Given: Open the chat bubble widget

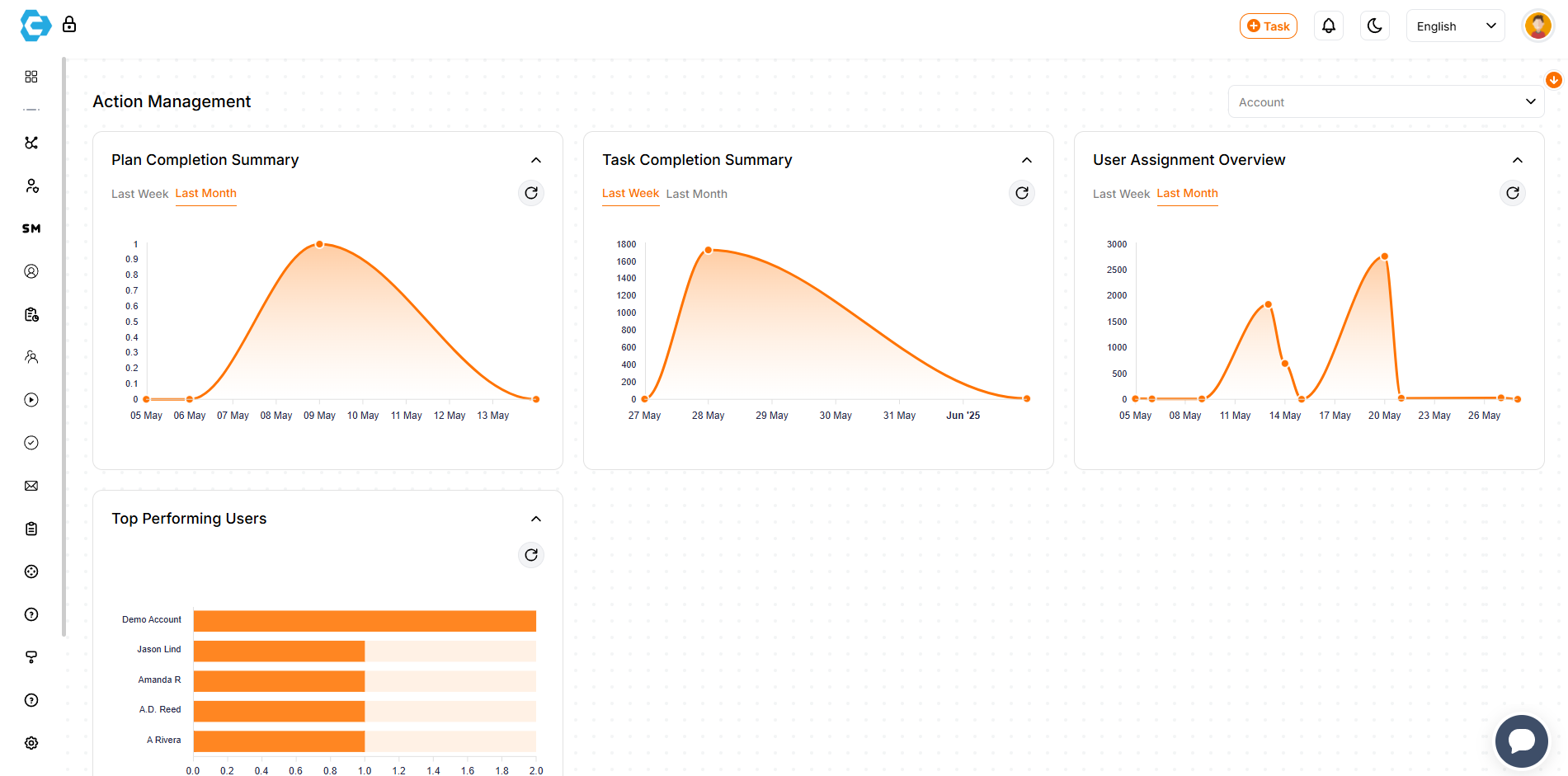Looking at the screenshot, I should click(1521, 741).
